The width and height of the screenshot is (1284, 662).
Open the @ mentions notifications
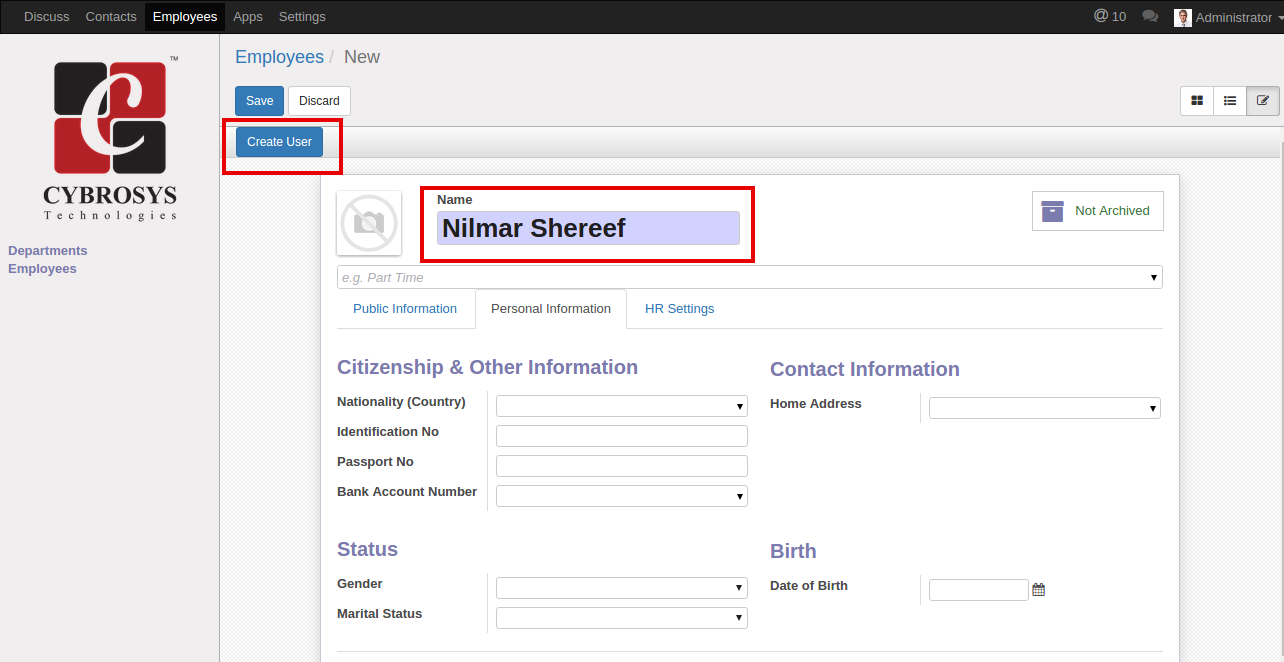coord(1110,17)
